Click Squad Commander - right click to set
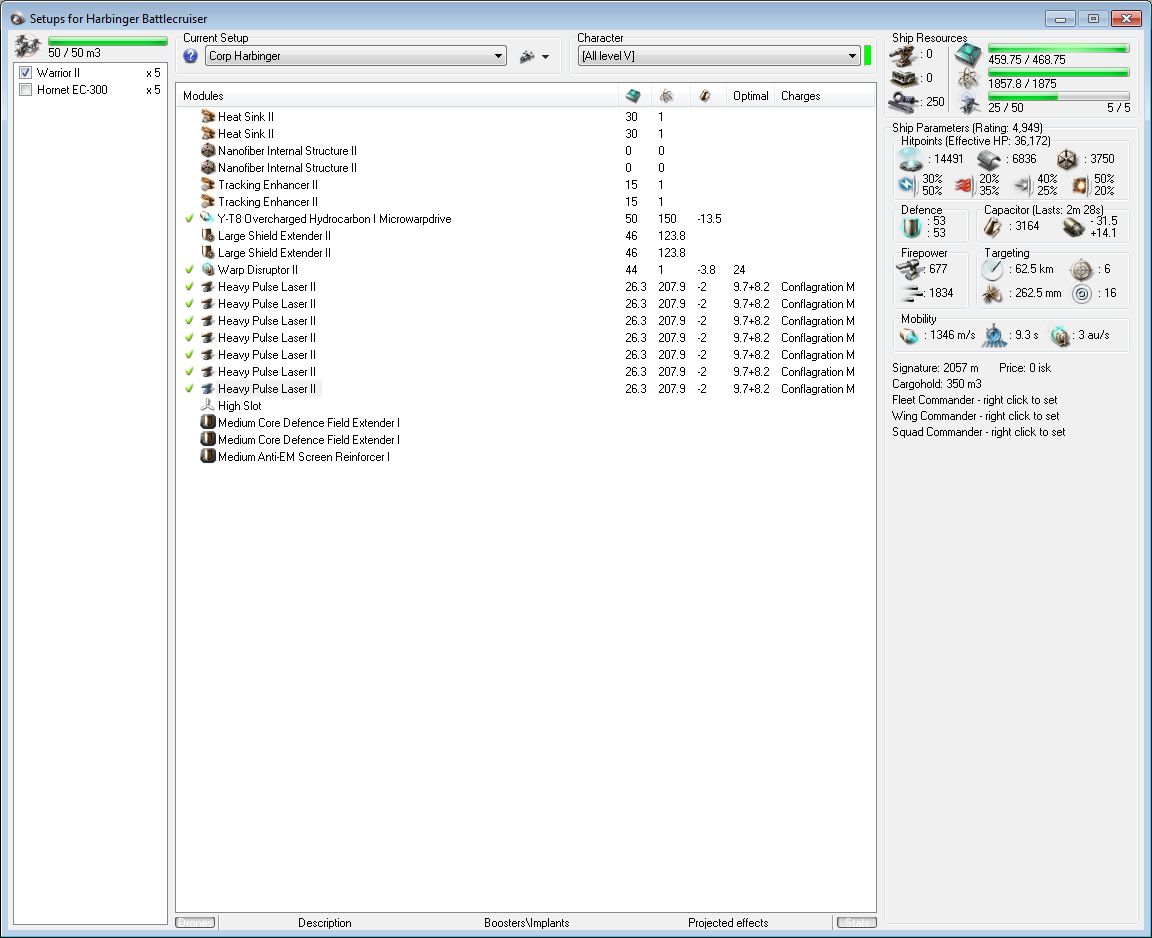This screenshot has width=1152, height=938. tap(978, 433)
